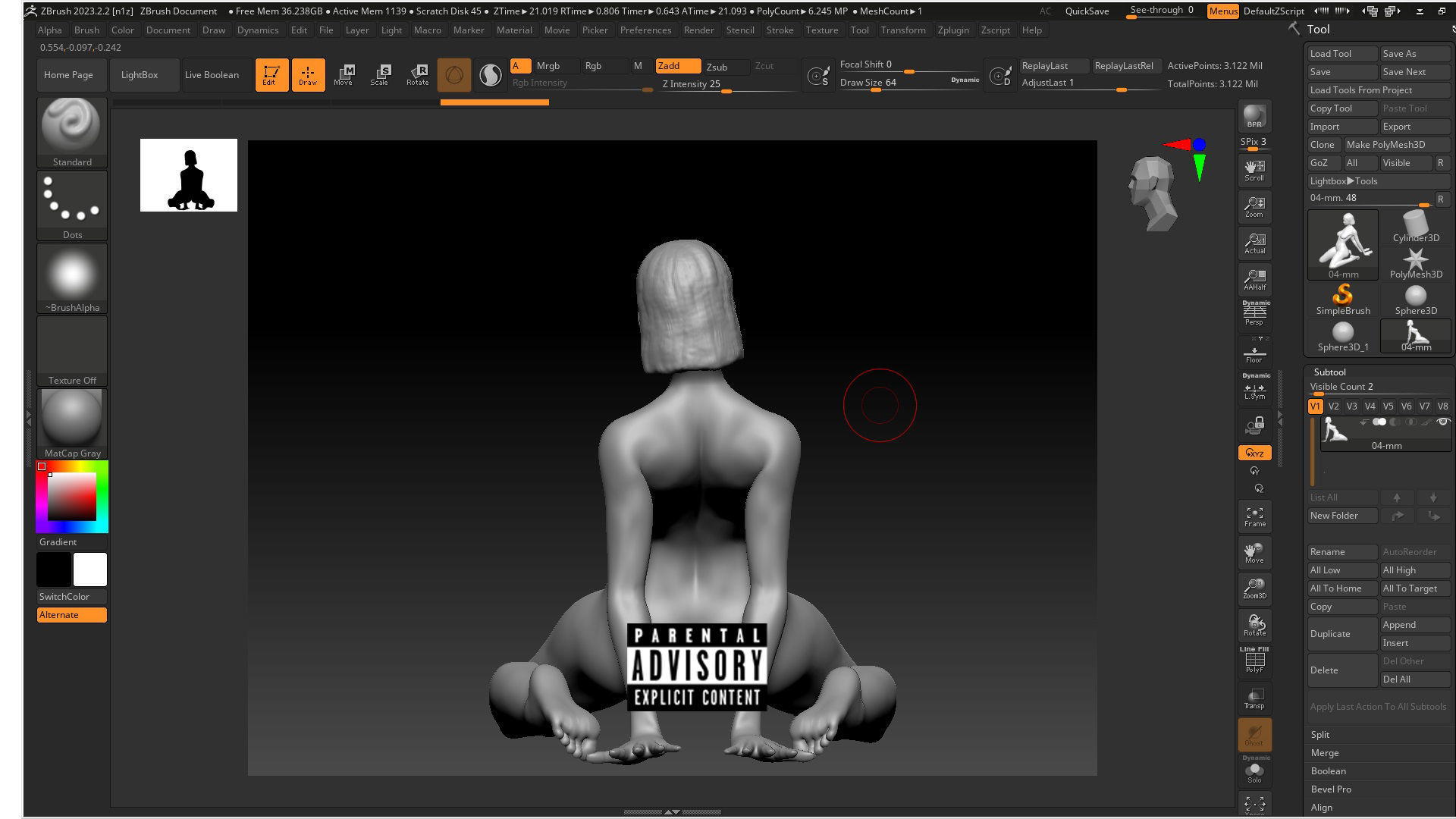The height and width of the screenshot is (819, 1456).
Task: Enable Zadd sculpt mode
Action: (677, 66)
